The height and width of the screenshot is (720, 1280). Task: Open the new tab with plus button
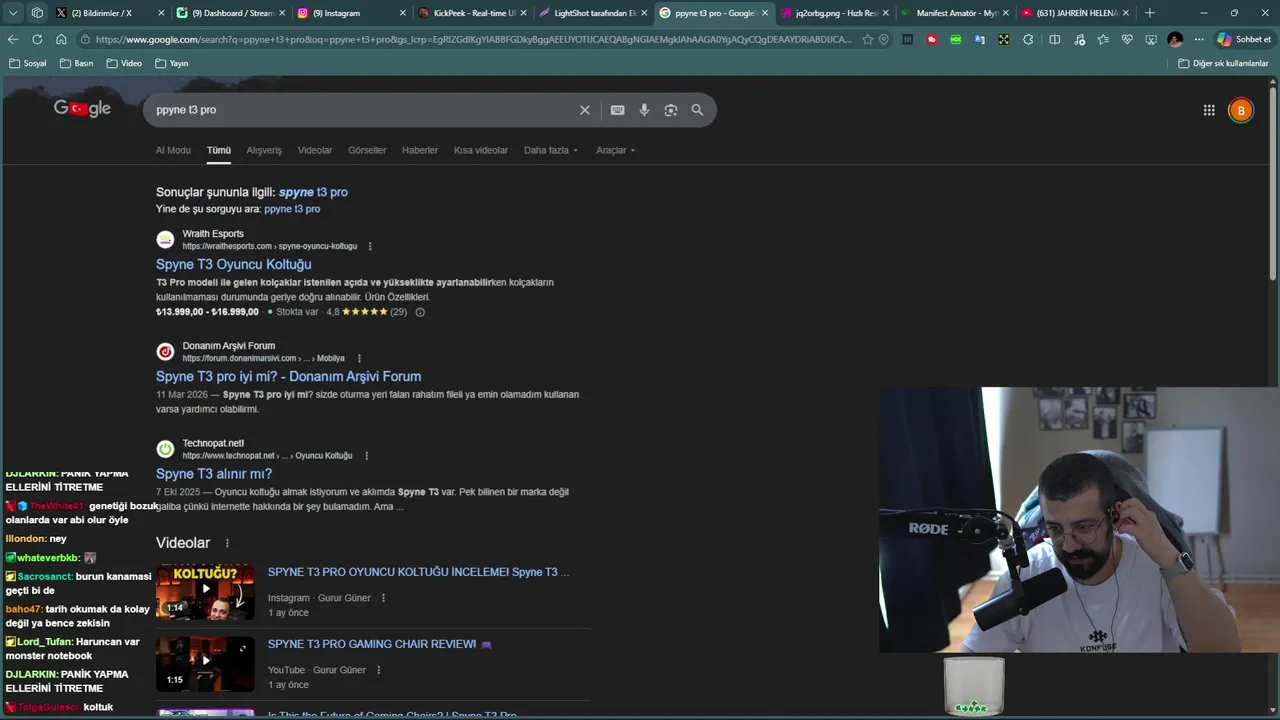[1149, 13]
